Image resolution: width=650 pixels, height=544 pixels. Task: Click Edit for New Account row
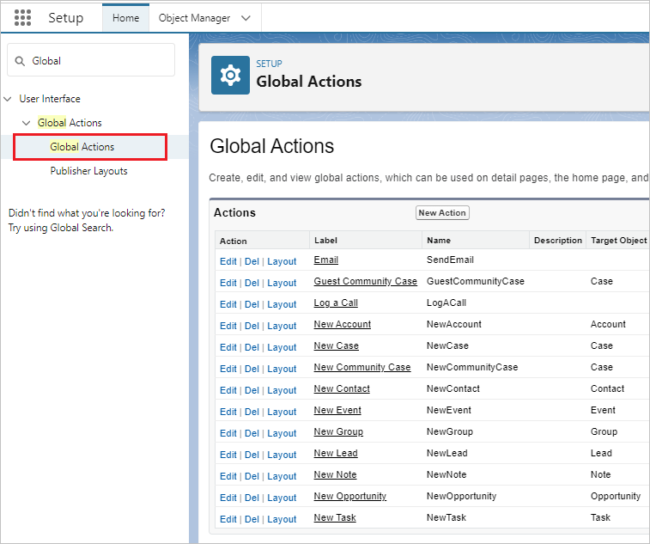coord(228,326)
